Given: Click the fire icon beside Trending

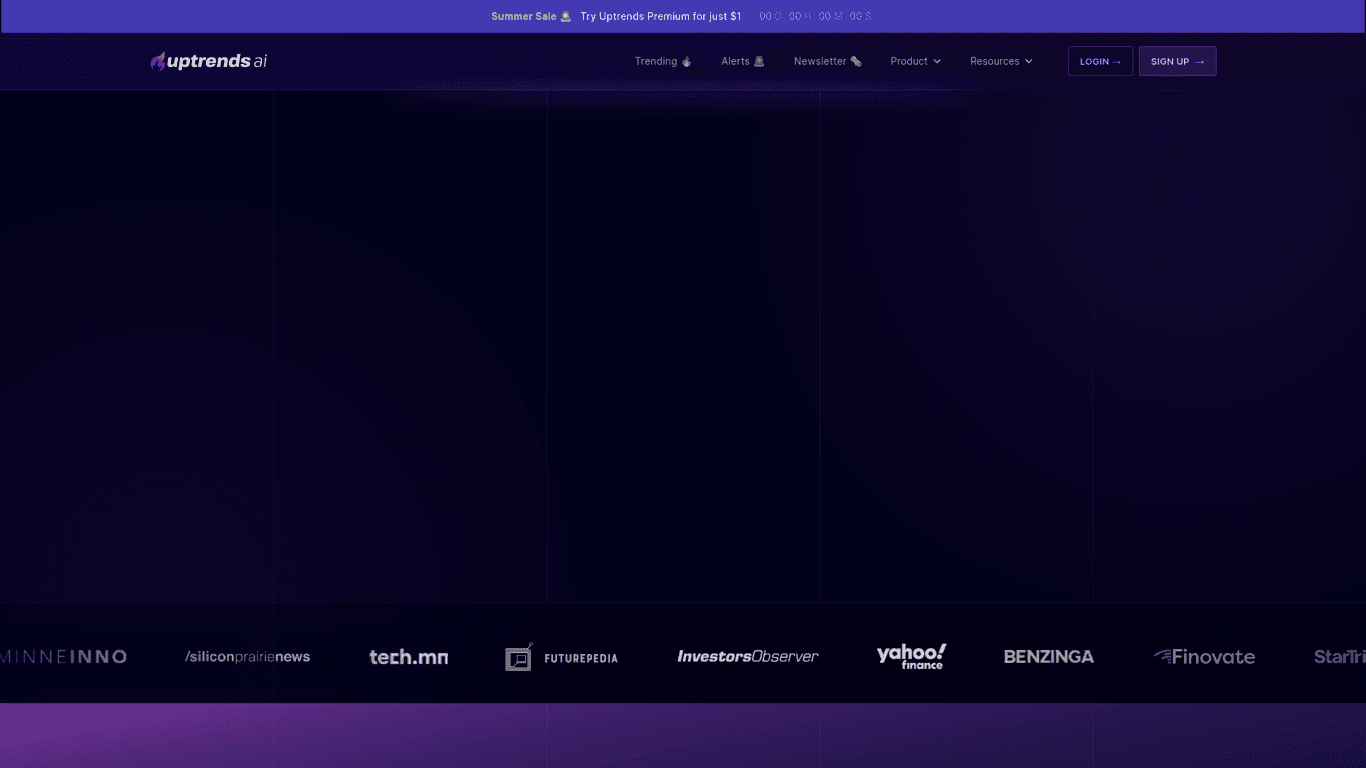Looking at the screenshot, I should pos(687,62).
